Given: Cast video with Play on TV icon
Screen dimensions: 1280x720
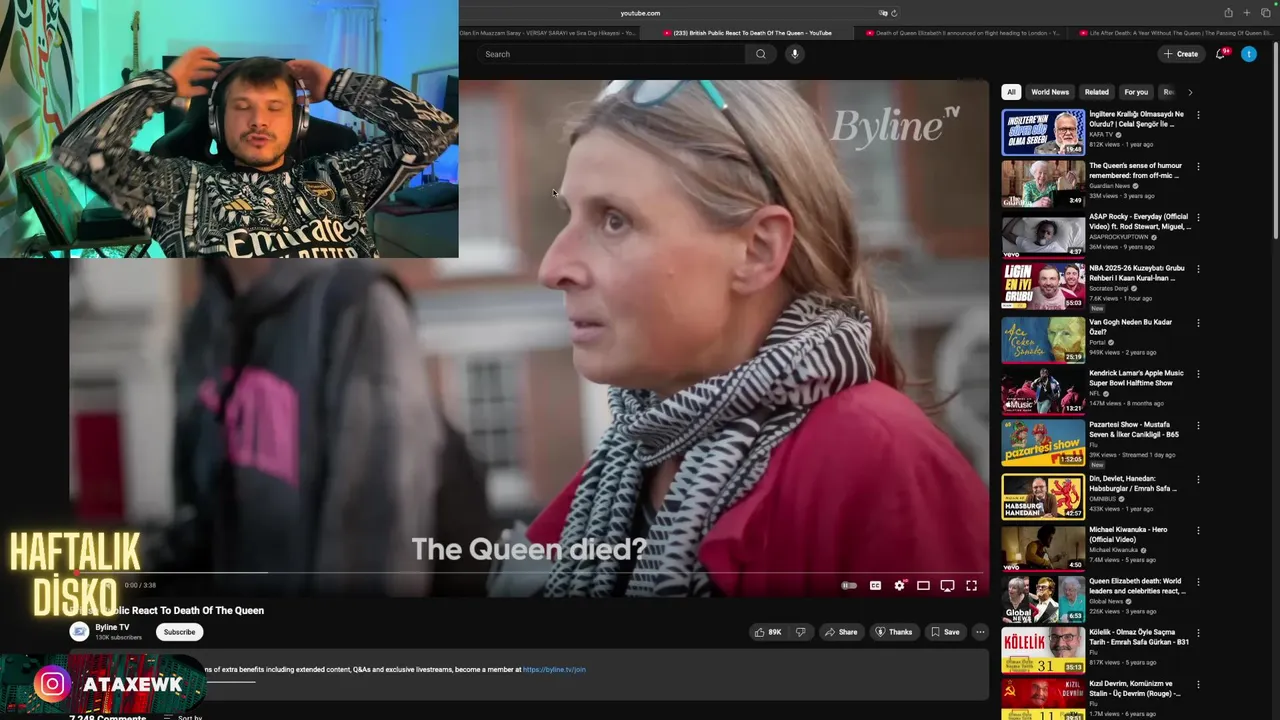Looking at the screenshot, I should click(x=947, y=585).
